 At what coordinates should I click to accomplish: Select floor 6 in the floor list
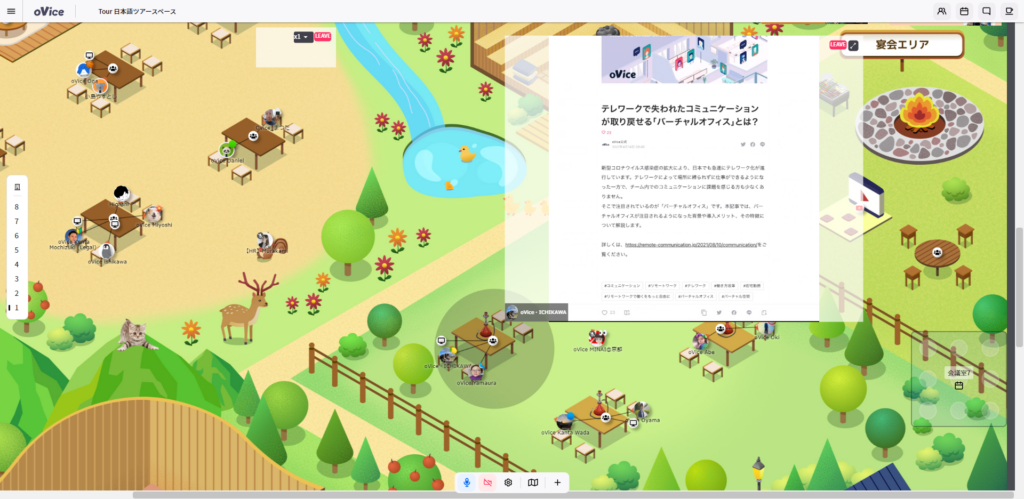(17, 236)
